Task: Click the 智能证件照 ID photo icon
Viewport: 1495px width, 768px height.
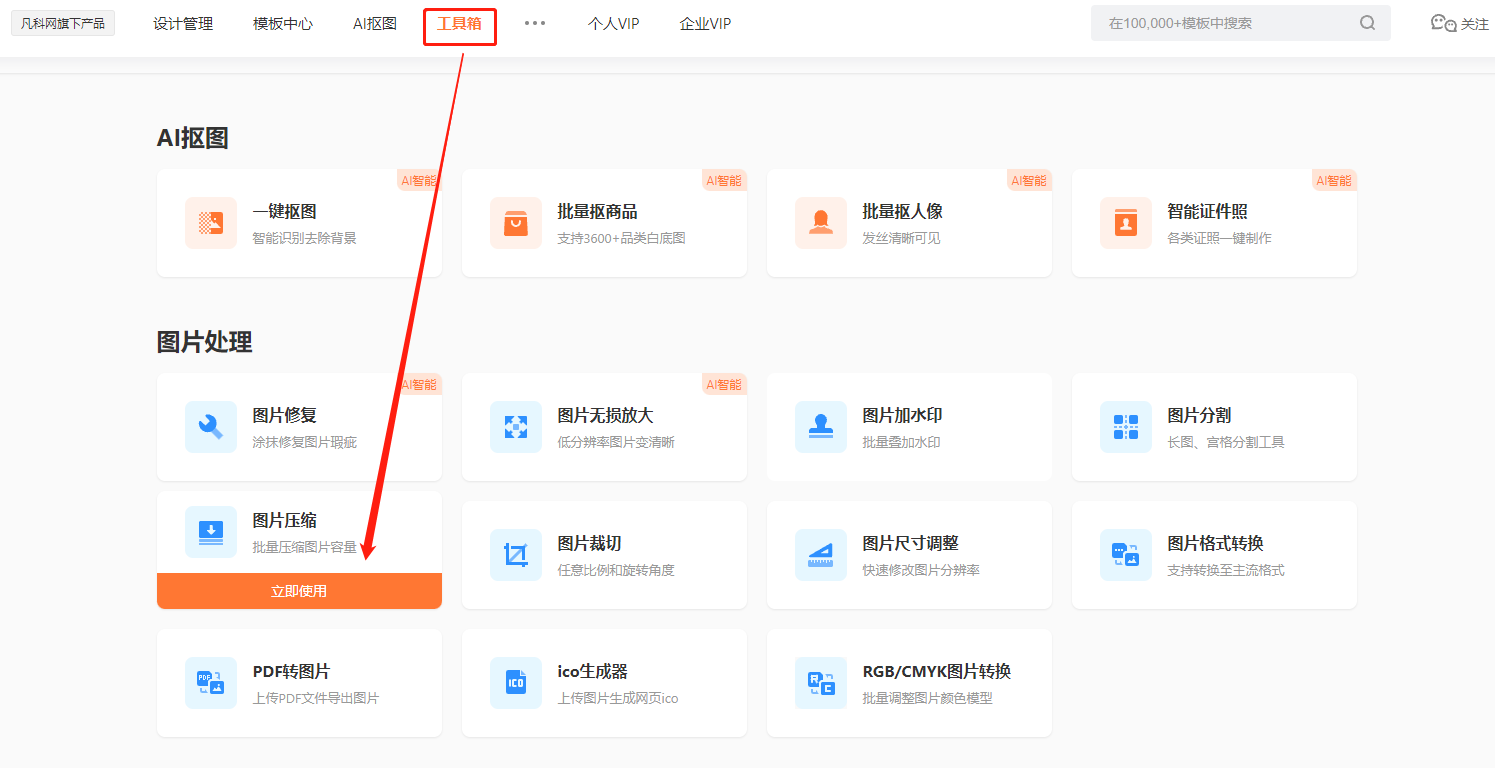Action: pyautogui.click(x=1126, y=223)
